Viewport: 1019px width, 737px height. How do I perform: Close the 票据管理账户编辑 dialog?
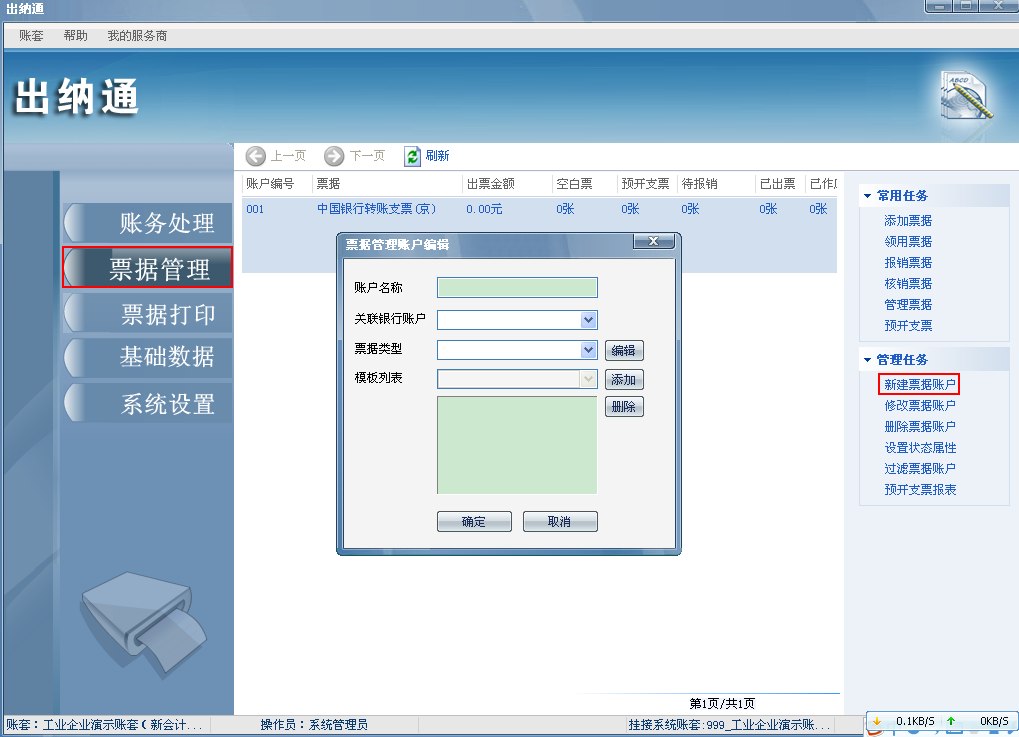[654, 241]
